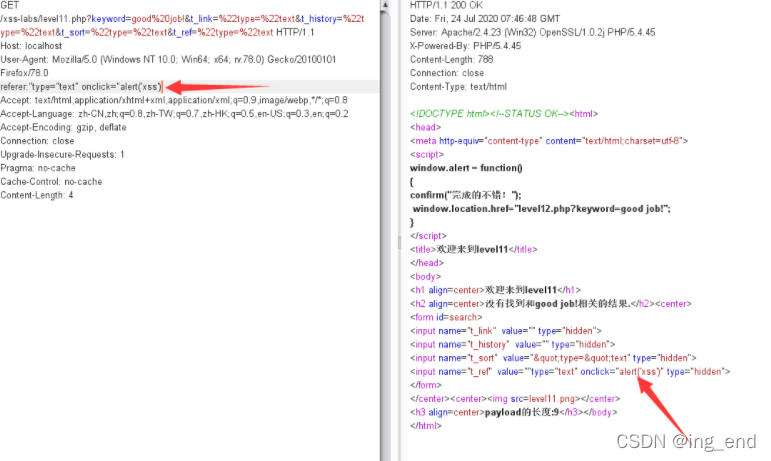
Task: Click the 'form id=search' line
Action: 446,317
